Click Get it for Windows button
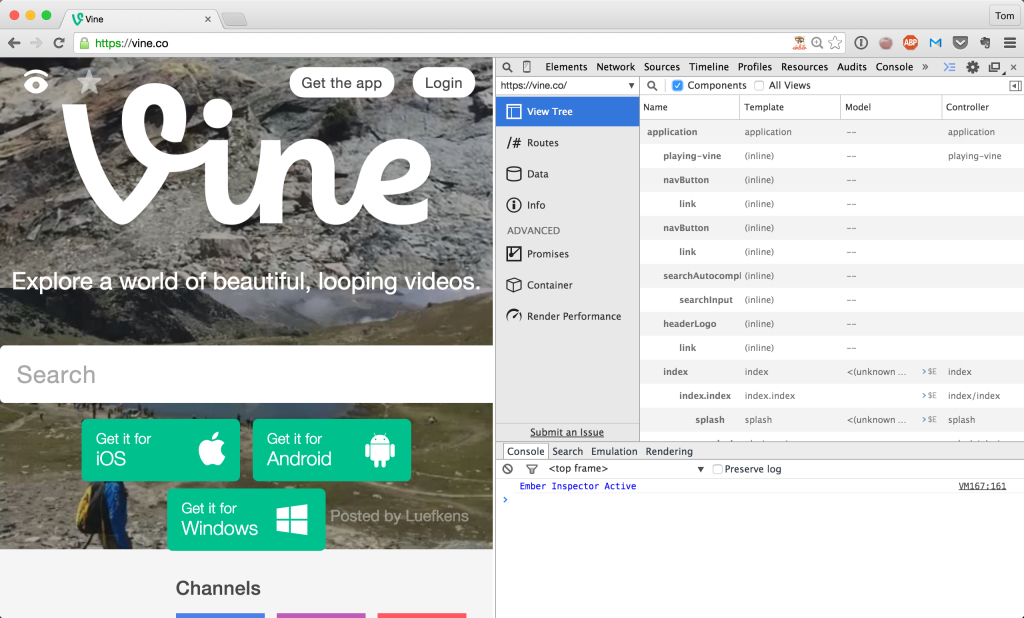The width and height of the screenshot is (1024, 618). click(246, 519)
